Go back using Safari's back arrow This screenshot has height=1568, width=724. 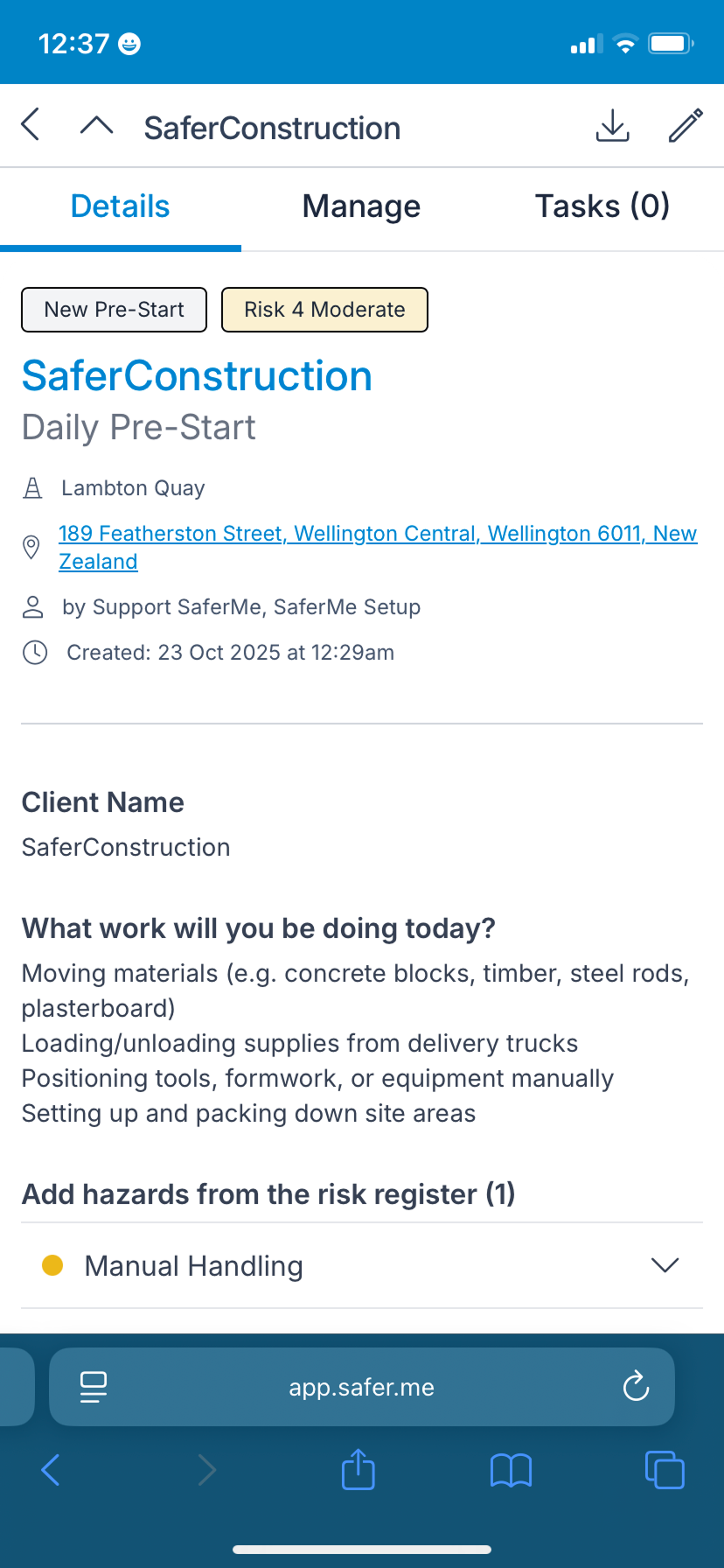(x=51, y=1470)
